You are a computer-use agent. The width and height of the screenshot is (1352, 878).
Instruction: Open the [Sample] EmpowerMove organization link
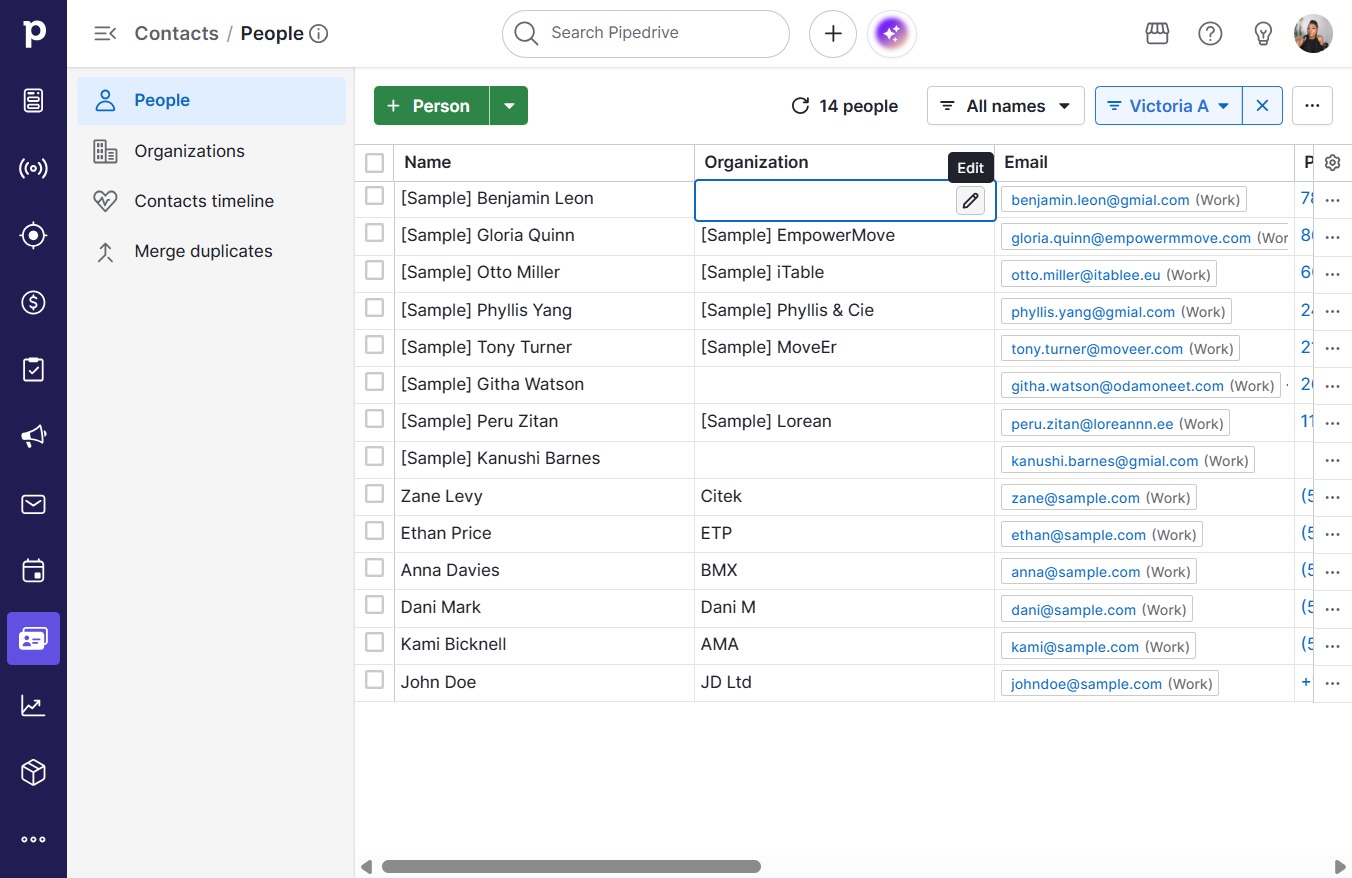[798, 235]
